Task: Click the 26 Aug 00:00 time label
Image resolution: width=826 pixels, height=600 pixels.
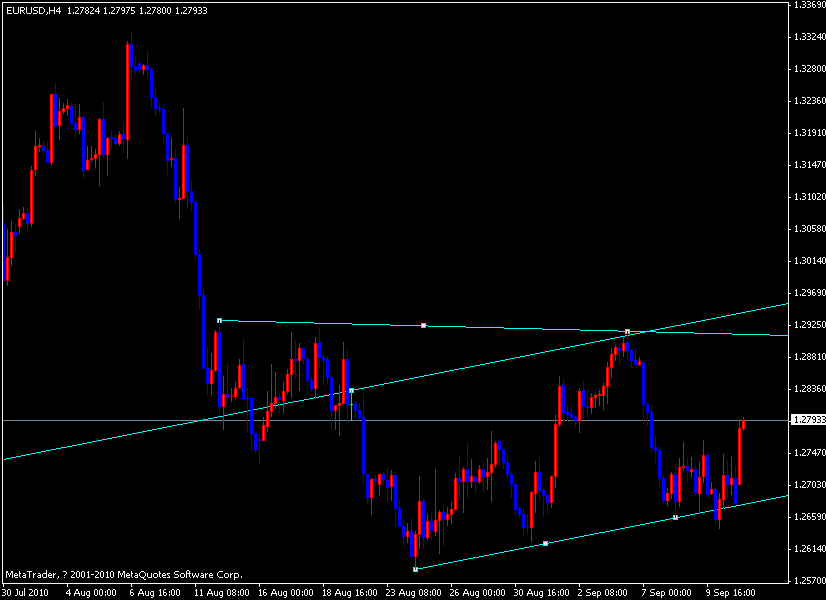Action: click(477, 593)
